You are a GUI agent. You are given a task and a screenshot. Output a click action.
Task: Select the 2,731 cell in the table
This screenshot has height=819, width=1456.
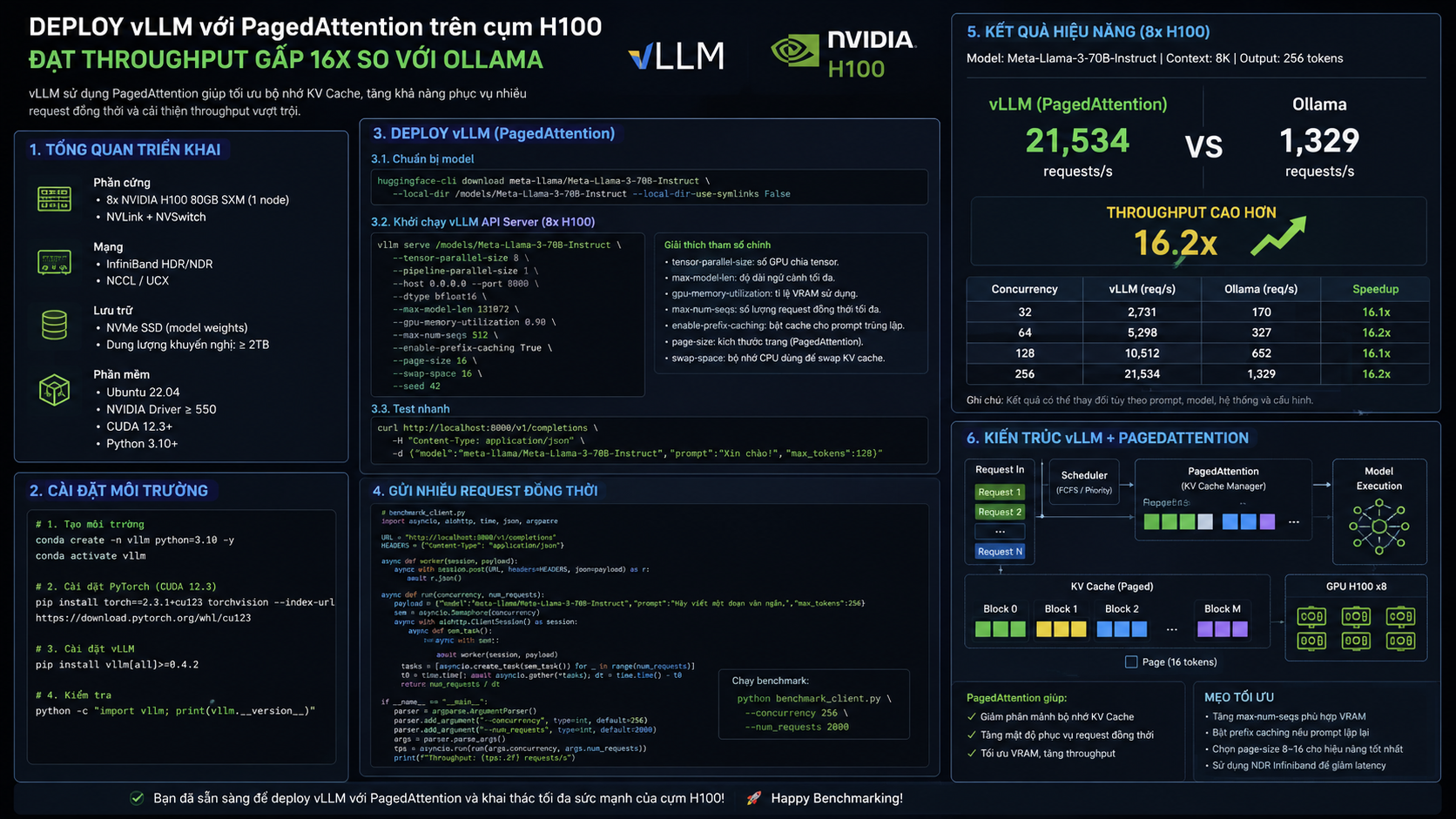1142,312
